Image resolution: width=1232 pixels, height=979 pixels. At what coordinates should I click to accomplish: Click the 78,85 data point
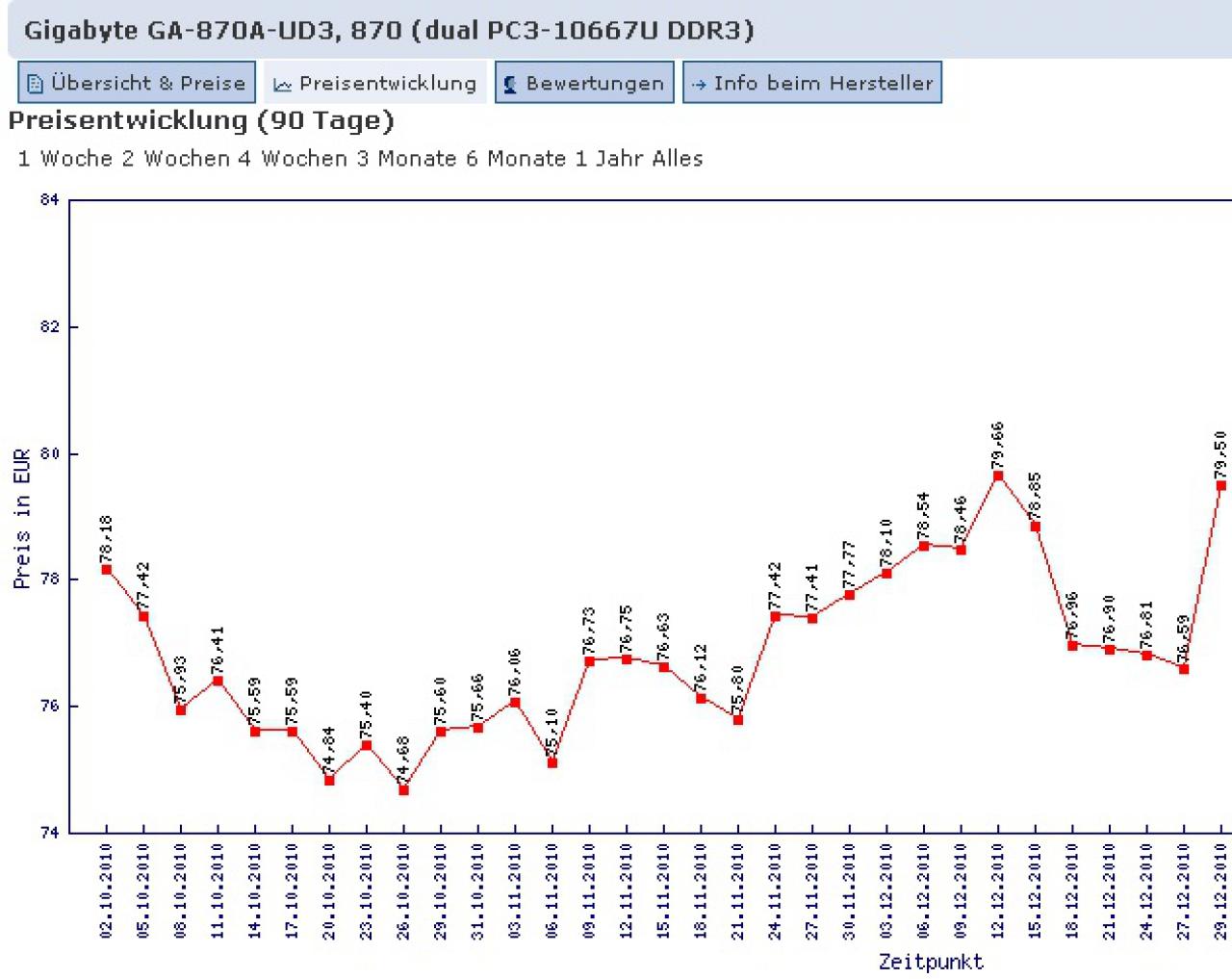(x=1036, y=527)
